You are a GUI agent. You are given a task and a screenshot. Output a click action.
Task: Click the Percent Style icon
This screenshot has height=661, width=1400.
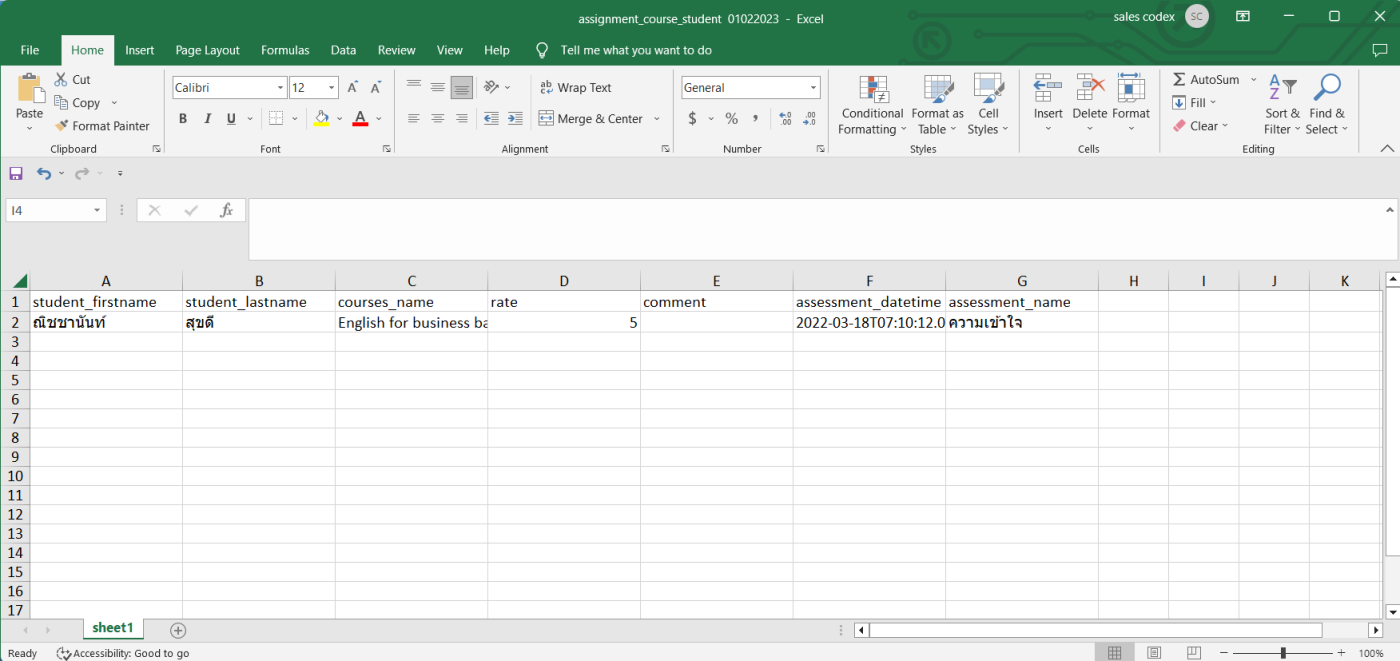[731, 118]
